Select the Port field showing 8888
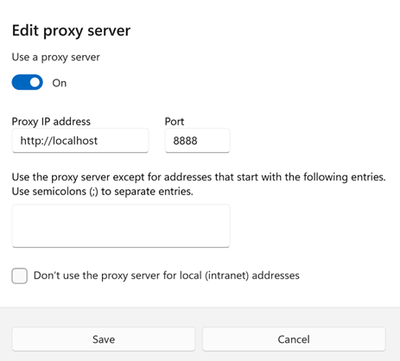Screen dimensions: 400x361 pos(197,141)
